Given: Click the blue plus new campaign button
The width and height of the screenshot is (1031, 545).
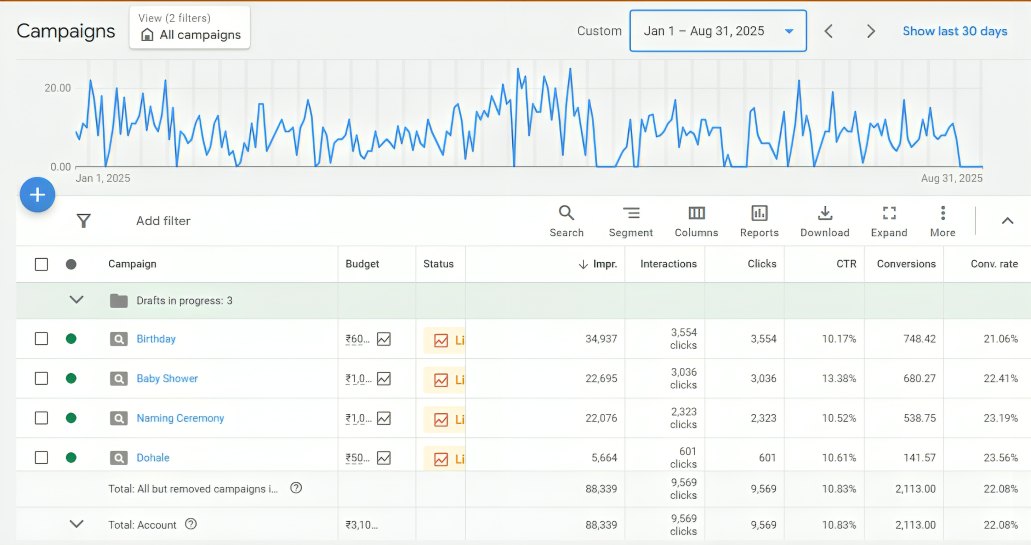Looking at the screenshot, I should coord(37,194).
